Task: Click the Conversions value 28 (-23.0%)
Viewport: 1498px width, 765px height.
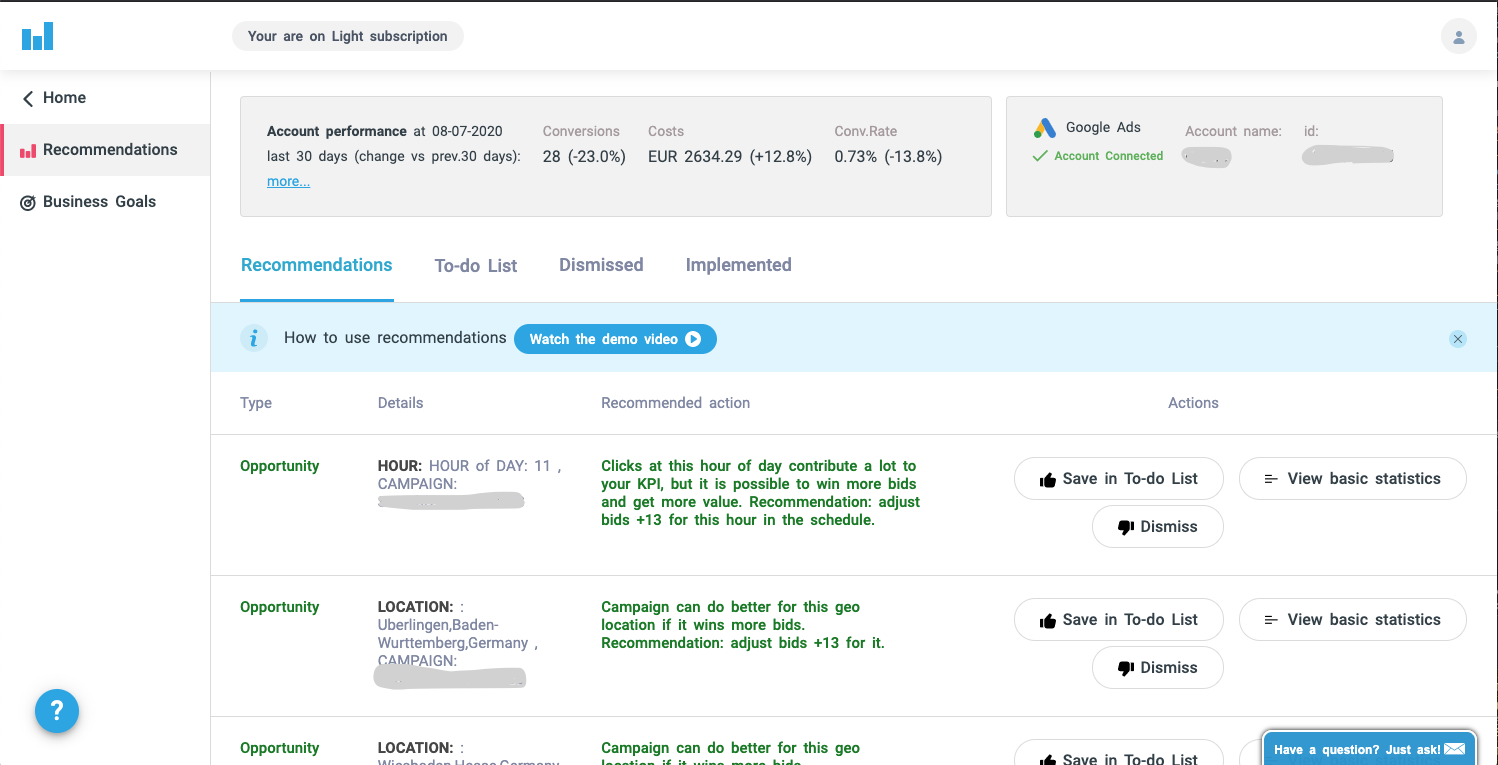Action: pyautogui.click(x=584, y=156)
